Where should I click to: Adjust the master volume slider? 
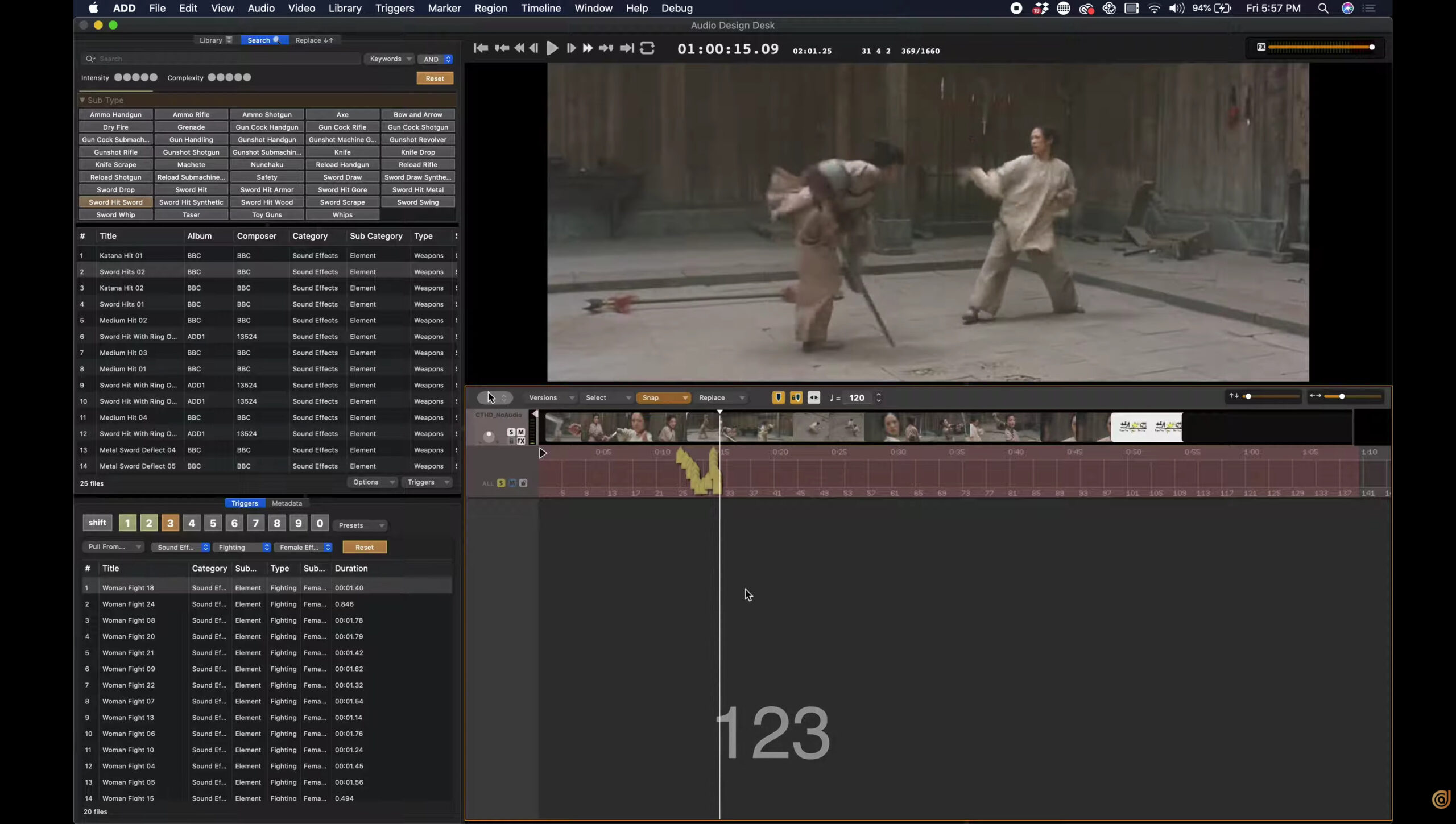(x=1322, y=47)
